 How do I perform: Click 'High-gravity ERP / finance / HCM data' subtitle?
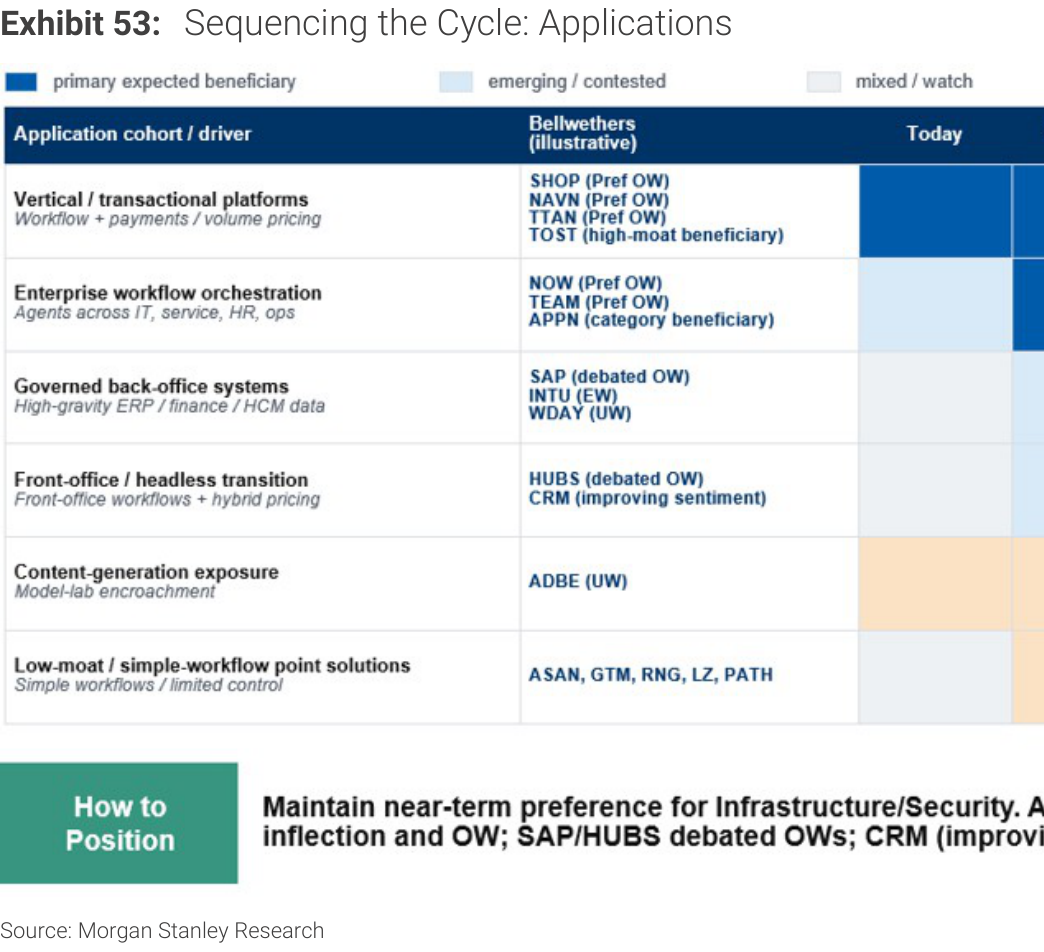(x=170, y=406)
